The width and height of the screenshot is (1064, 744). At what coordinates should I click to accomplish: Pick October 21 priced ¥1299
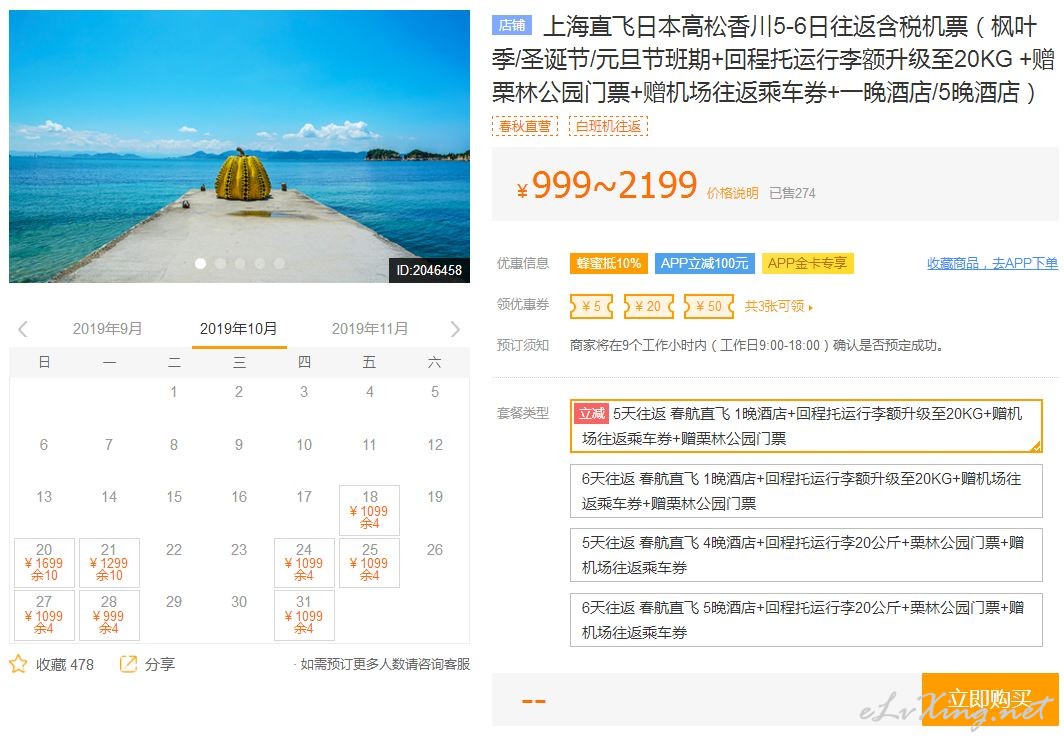(x=109, y=563)
